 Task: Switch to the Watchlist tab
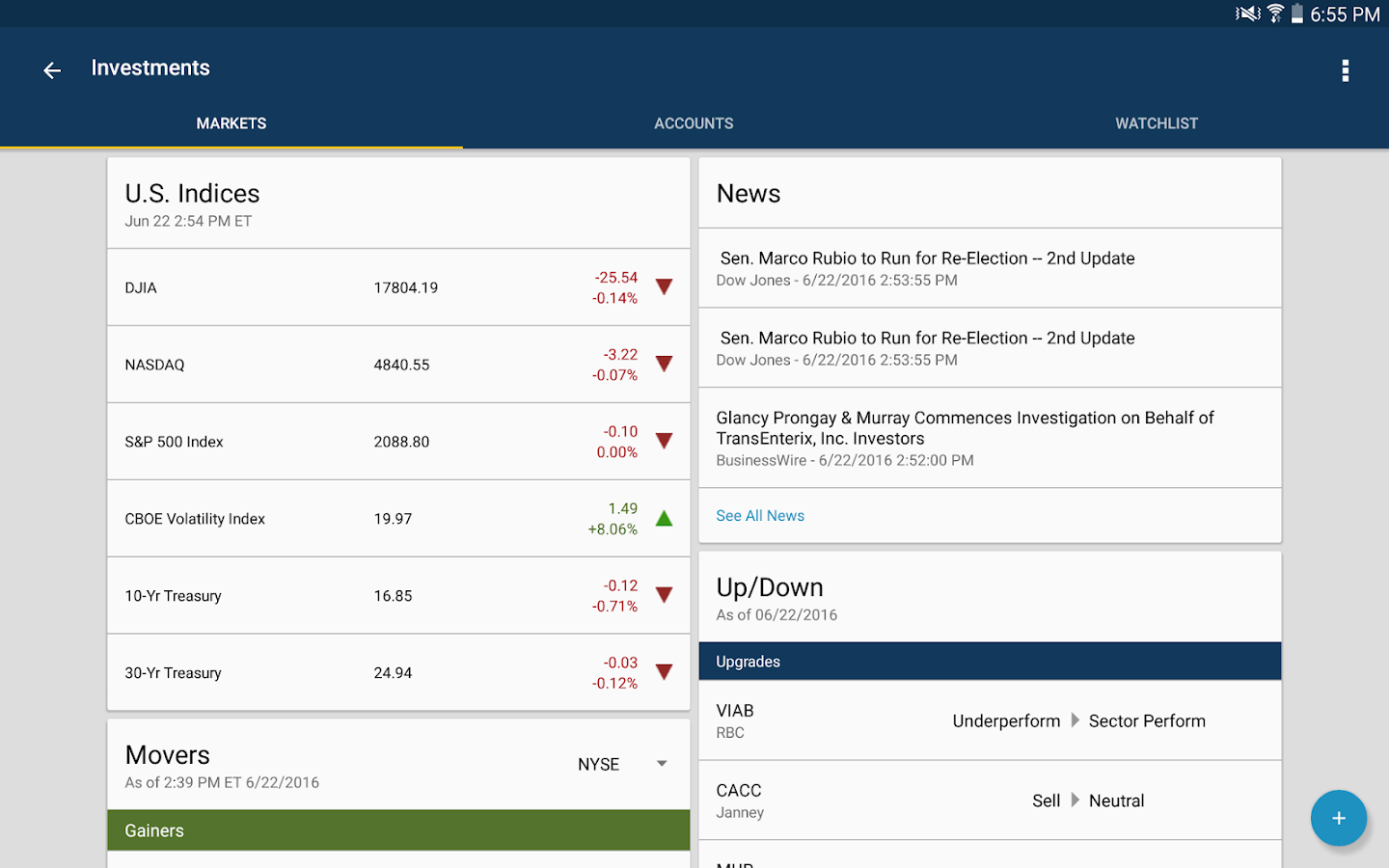(x=1157, y=123)
